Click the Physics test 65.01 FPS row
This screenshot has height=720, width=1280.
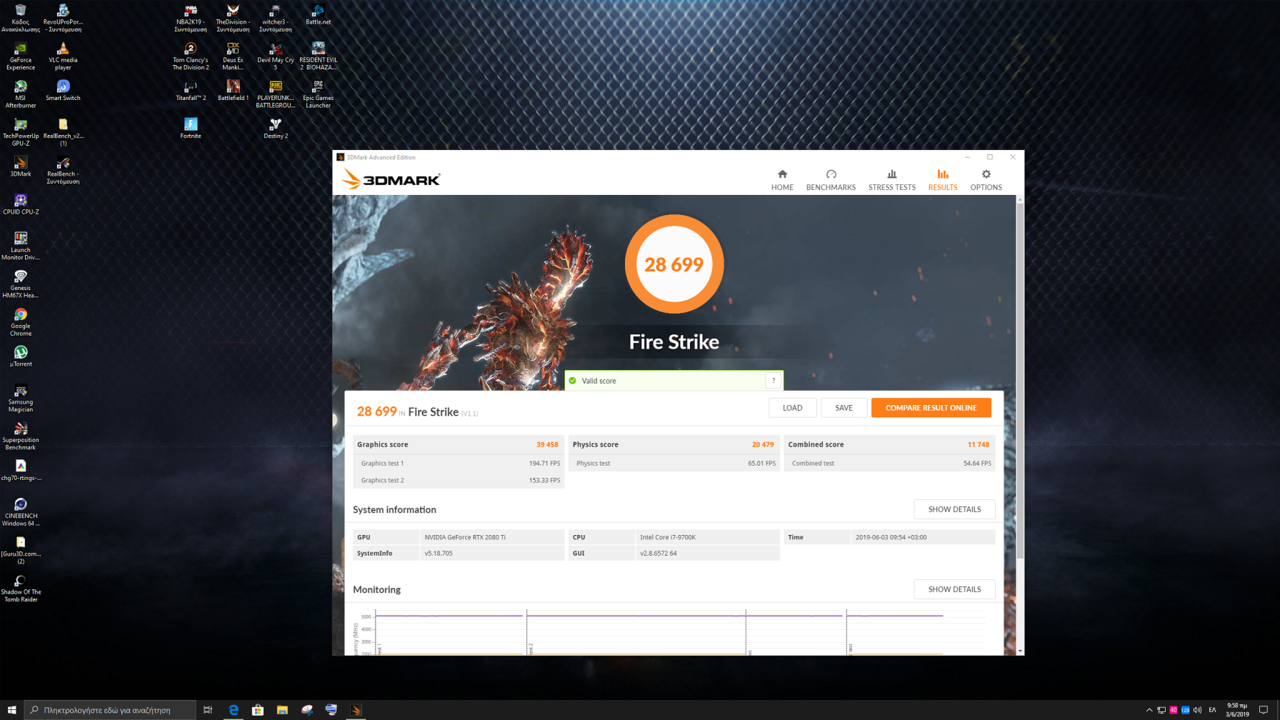(x=674, y=463)
